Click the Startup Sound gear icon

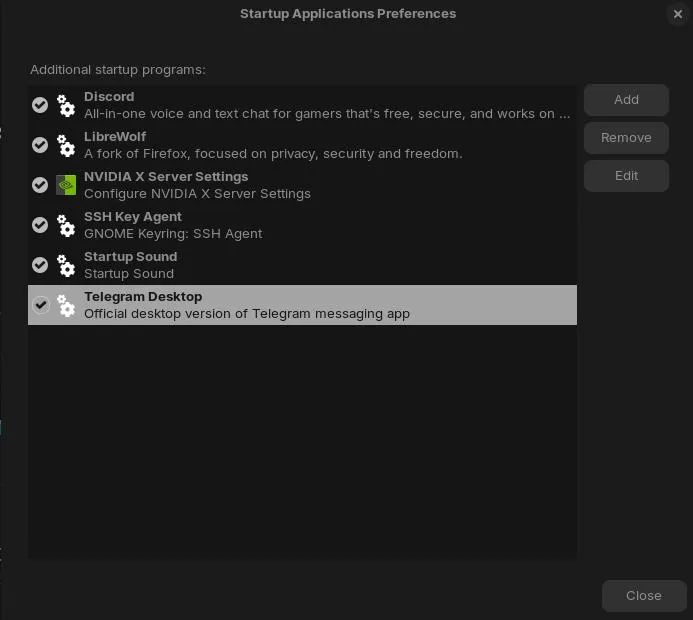66,265
